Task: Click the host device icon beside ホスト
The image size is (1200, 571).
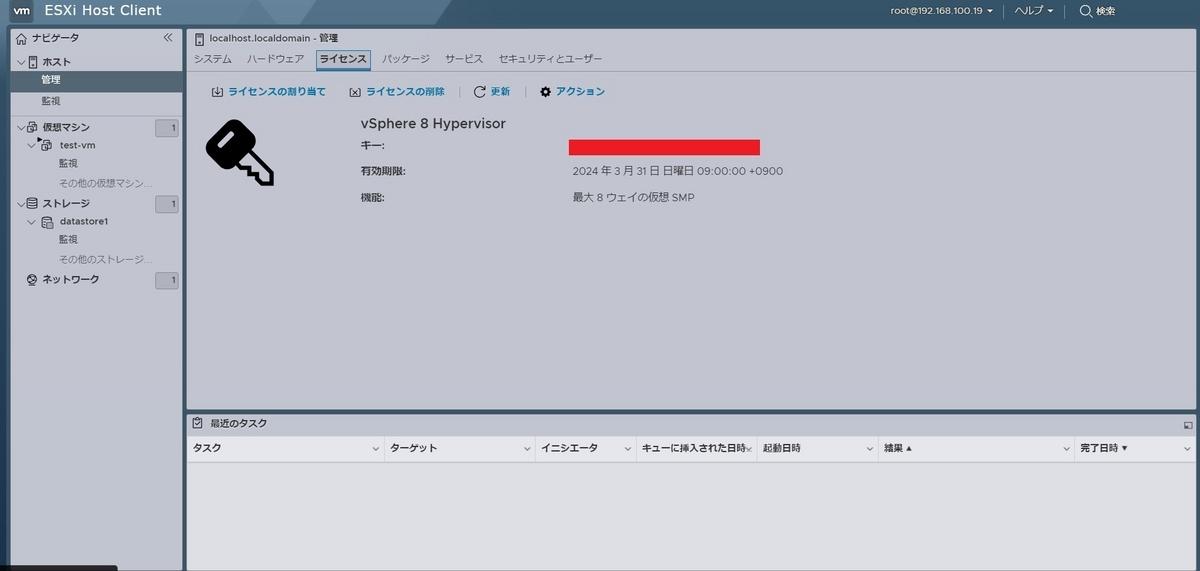Action: click(33, 62)
